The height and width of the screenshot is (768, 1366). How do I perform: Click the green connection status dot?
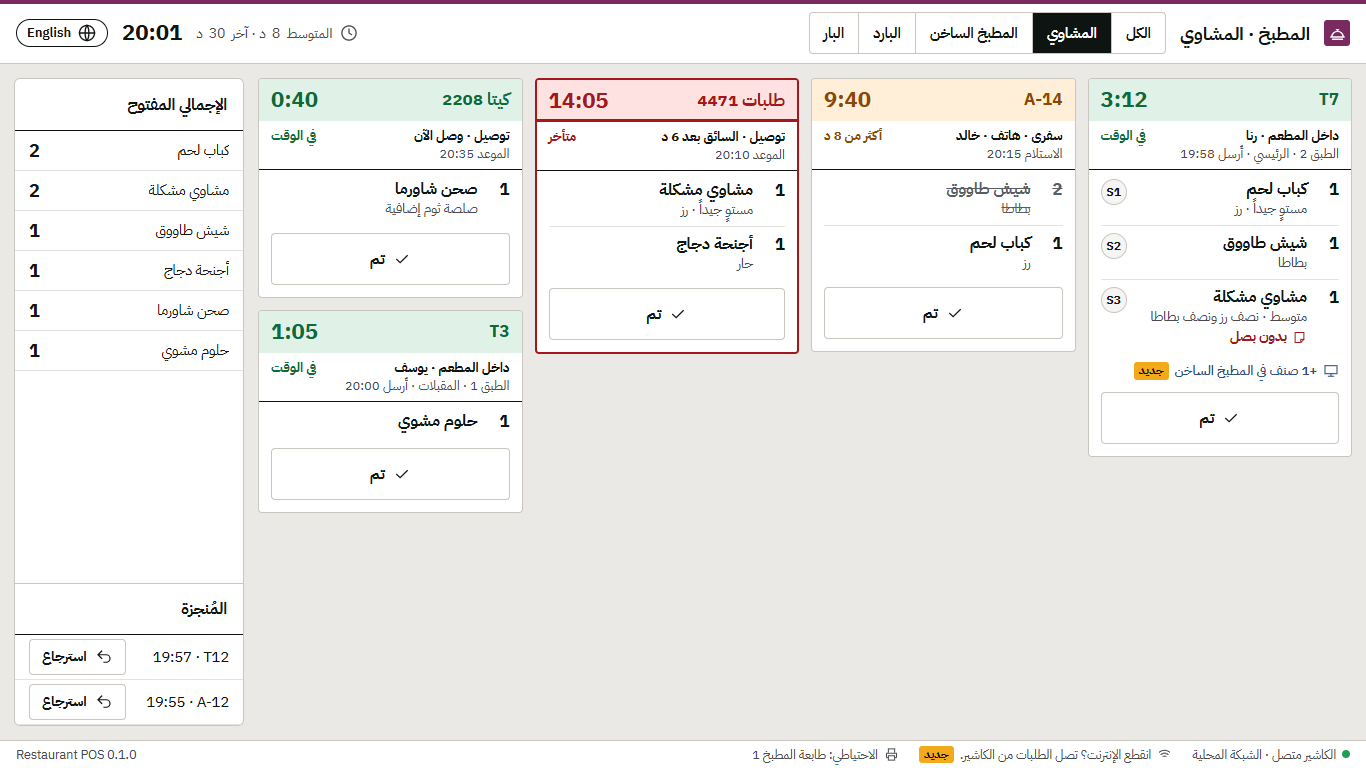point(1346,755)
